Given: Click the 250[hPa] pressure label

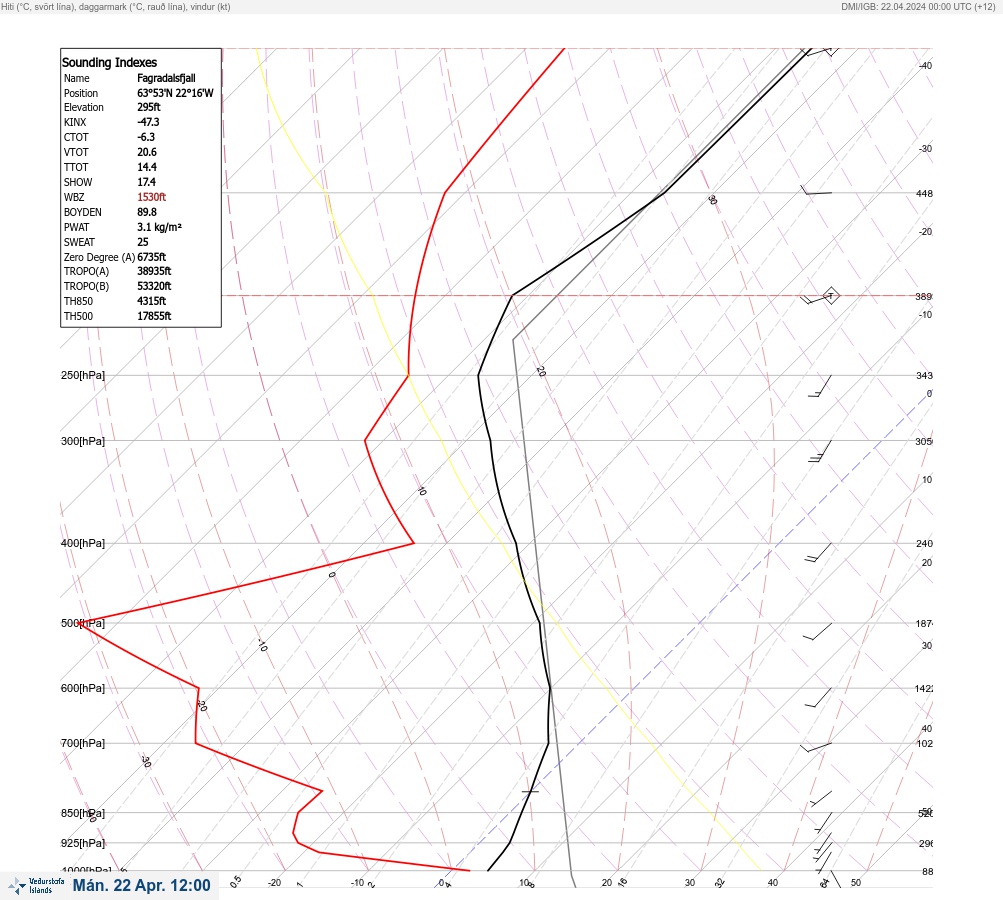Looking at the screenshot, I should tap(83, 375).
